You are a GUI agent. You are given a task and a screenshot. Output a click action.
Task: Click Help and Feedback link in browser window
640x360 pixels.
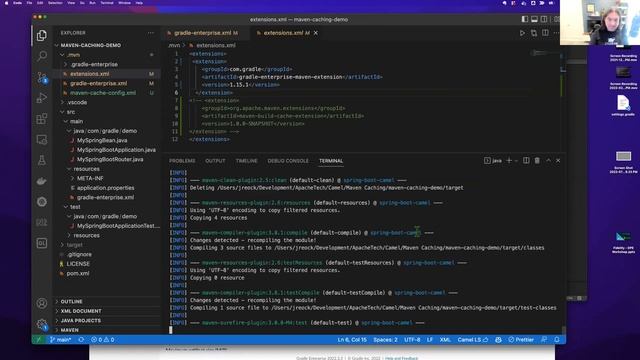402,358
